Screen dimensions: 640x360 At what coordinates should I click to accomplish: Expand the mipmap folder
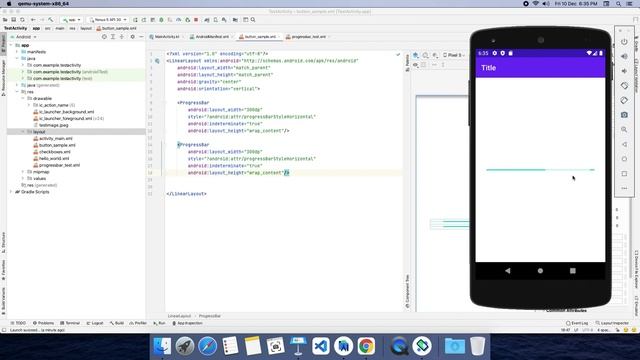point(23,172)
